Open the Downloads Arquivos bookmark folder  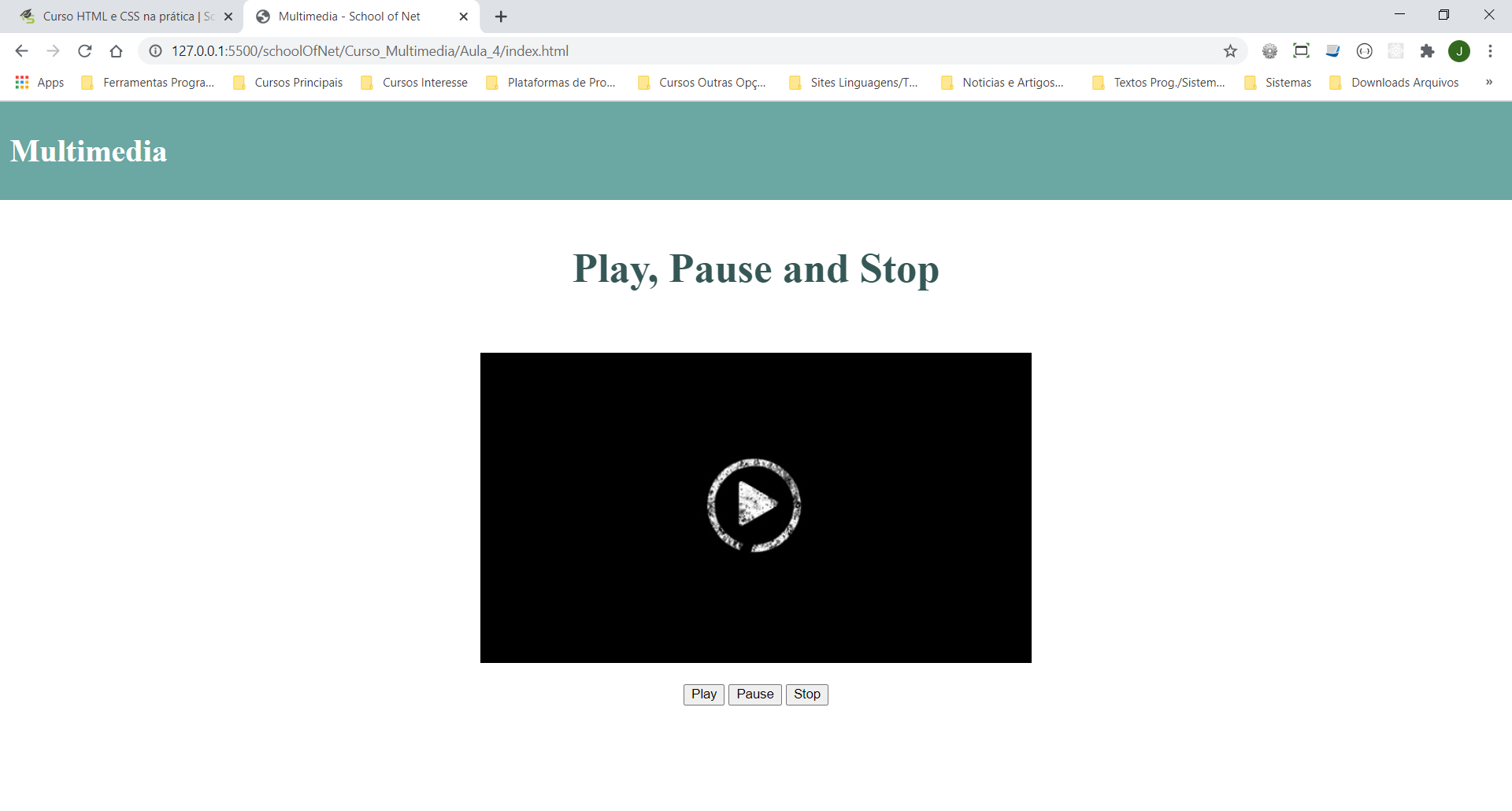tap(1394, 83)
